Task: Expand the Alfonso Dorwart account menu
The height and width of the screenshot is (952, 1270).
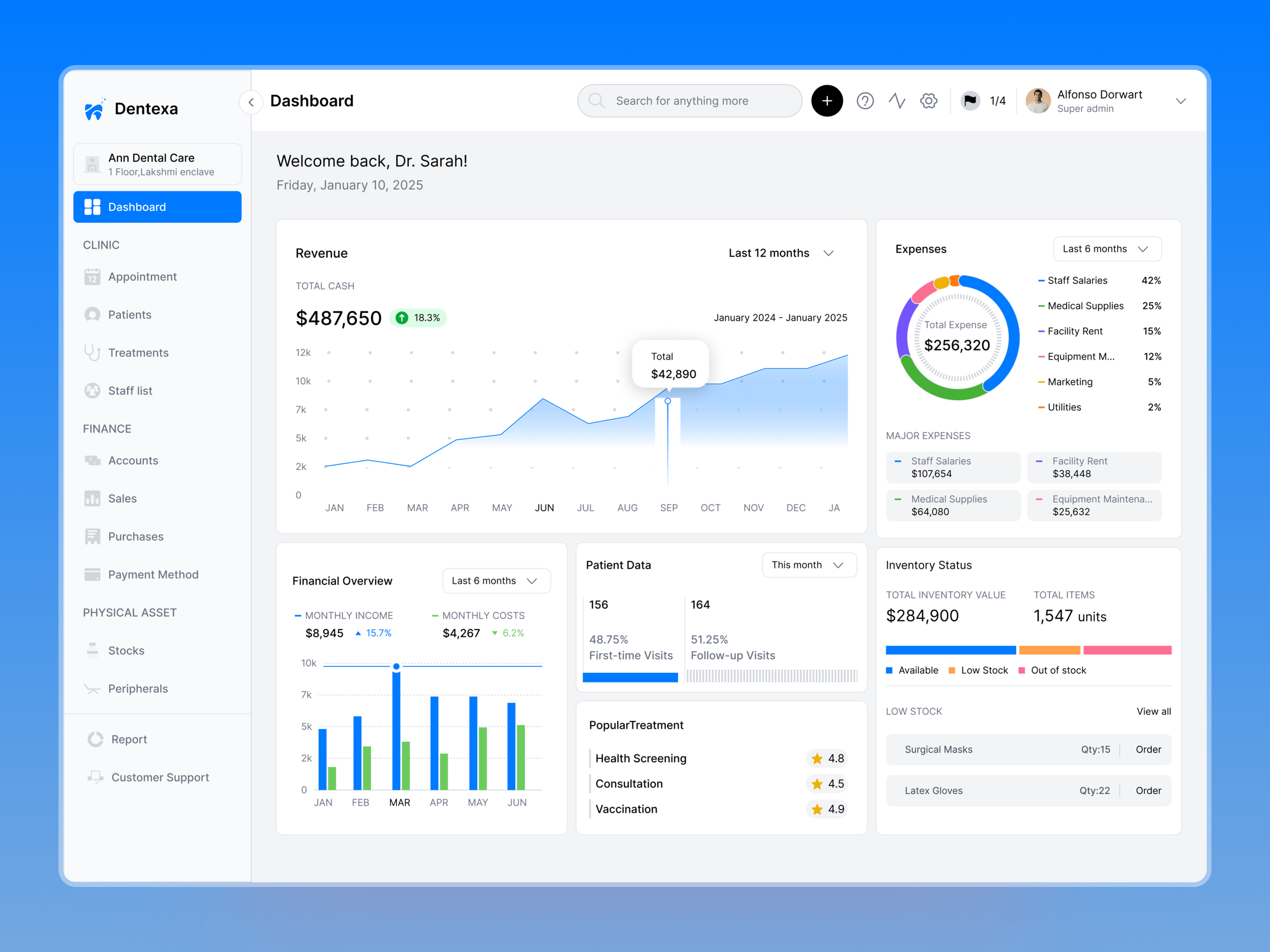Action: click(1181, 101)
